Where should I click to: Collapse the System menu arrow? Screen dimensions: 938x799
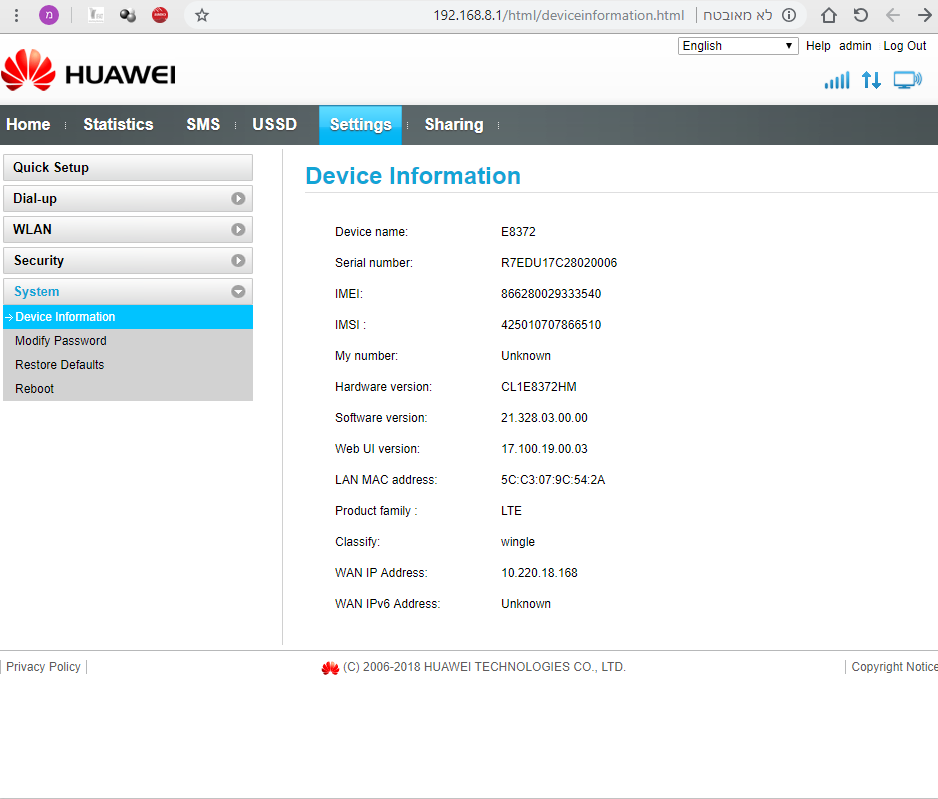[238, 292]
